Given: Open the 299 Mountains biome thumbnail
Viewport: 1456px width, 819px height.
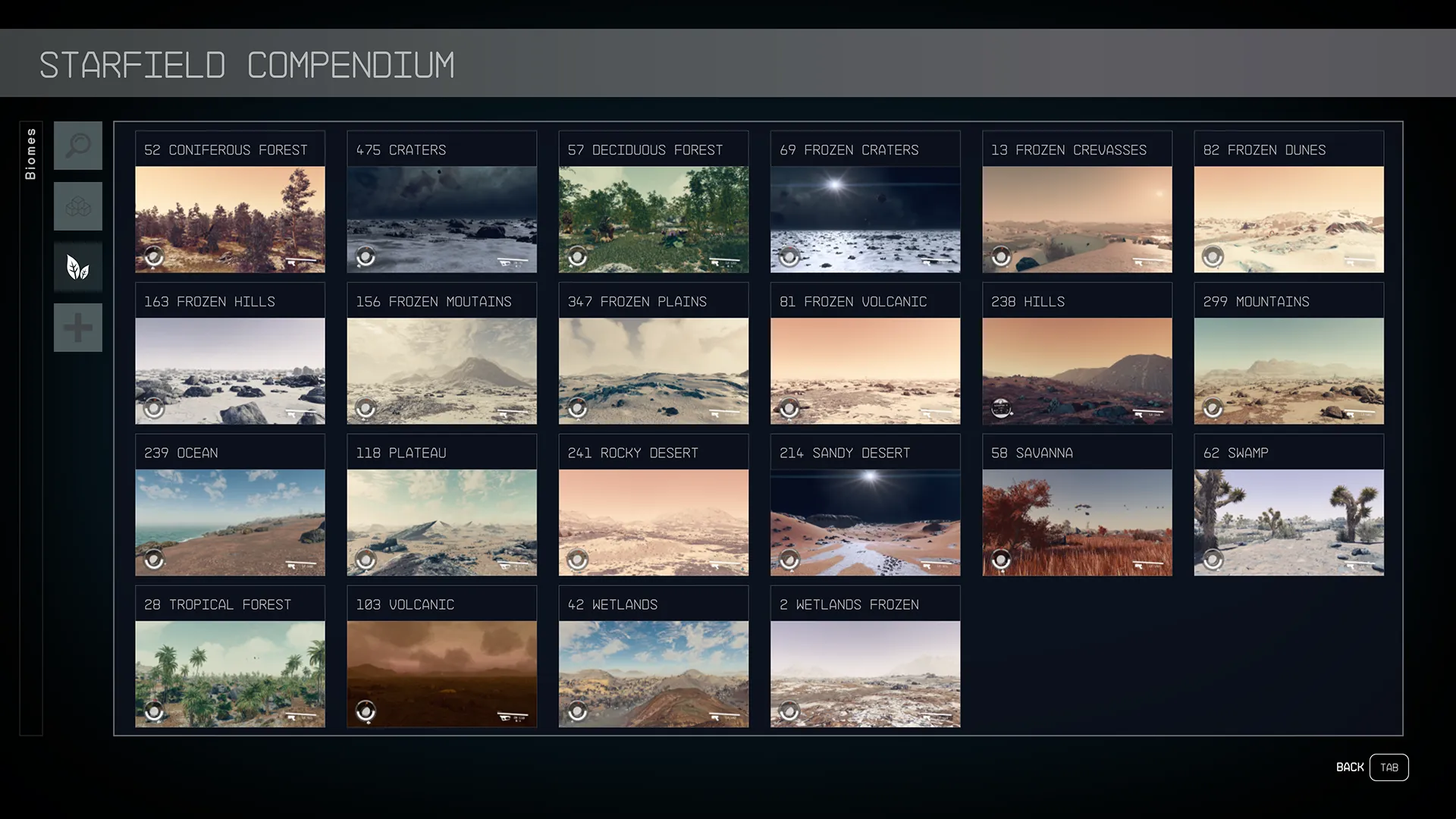Looking at the screenshot, I should tap(1289, 371).
